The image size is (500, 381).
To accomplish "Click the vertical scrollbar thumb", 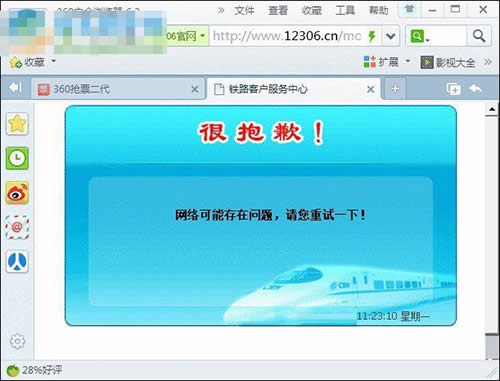I will click(492, 346).
